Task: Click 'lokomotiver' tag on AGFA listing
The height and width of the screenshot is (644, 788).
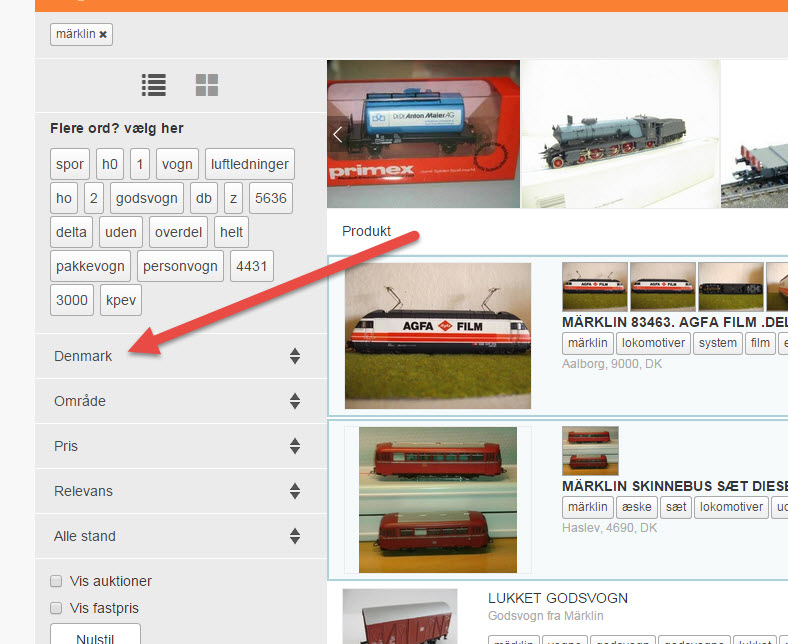Action: [653, 343]
